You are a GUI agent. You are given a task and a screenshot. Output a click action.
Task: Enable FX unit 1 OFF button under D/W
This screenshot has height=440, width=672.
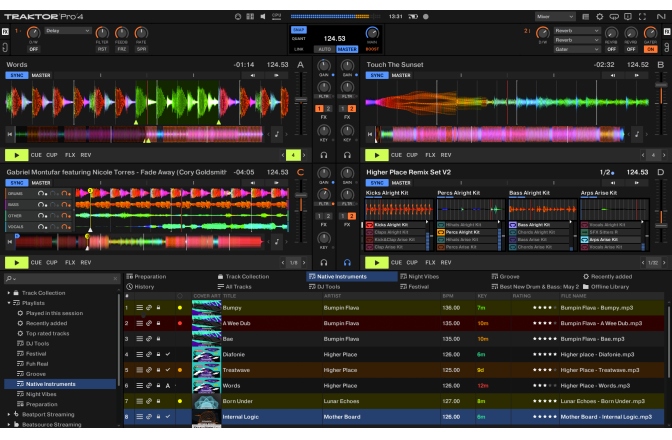(x=33, y=49)
